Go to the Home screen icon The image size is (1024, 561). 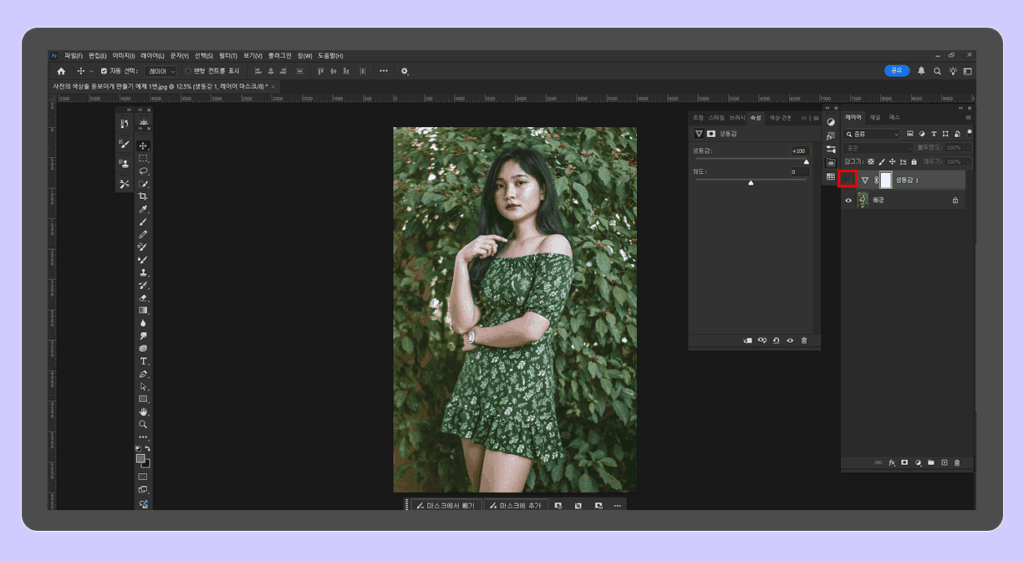(x=61, y=71)
